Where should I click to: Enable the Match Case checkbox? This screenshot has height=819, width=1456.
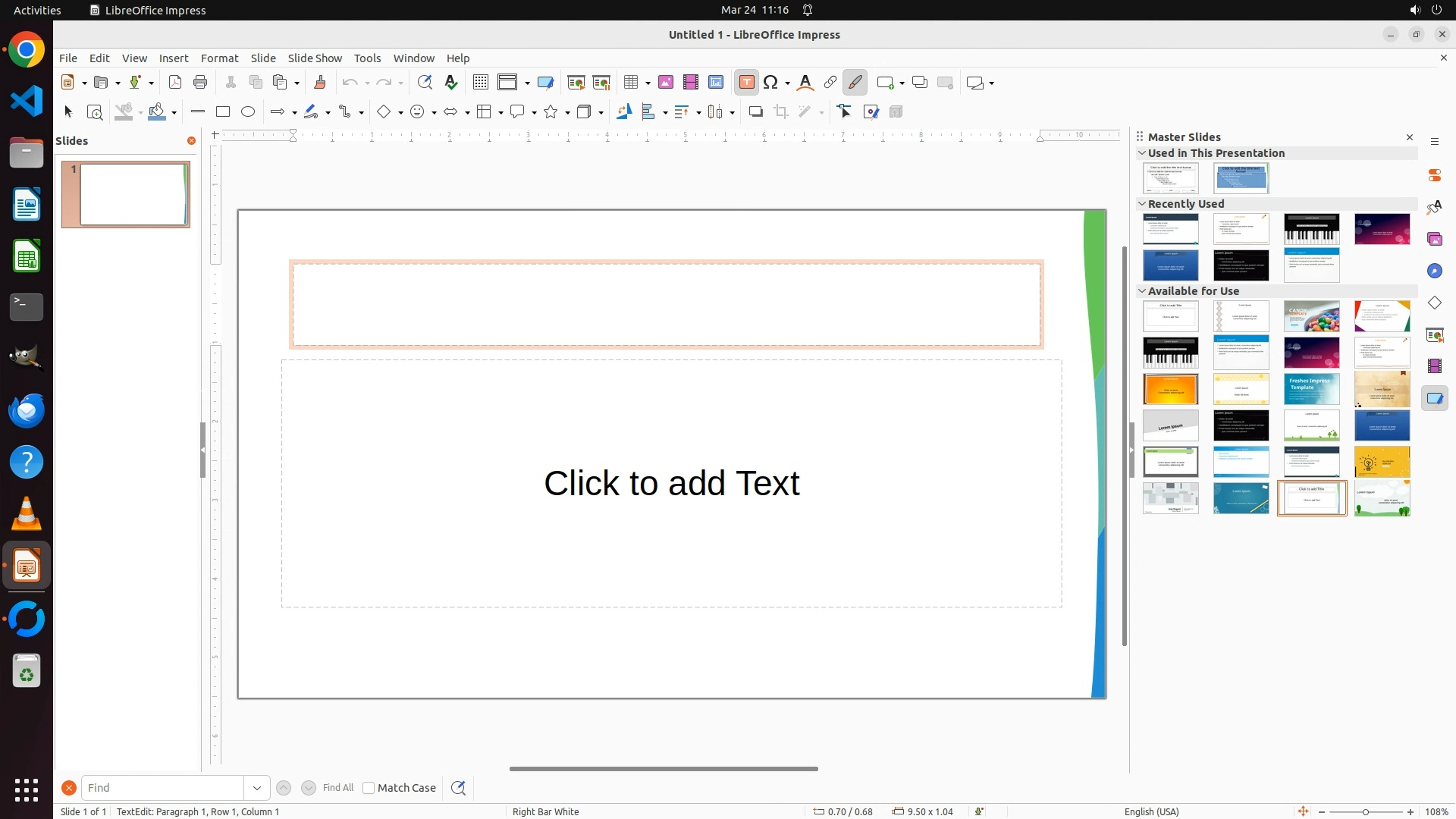pyautogui.click(x=369, y=788)
